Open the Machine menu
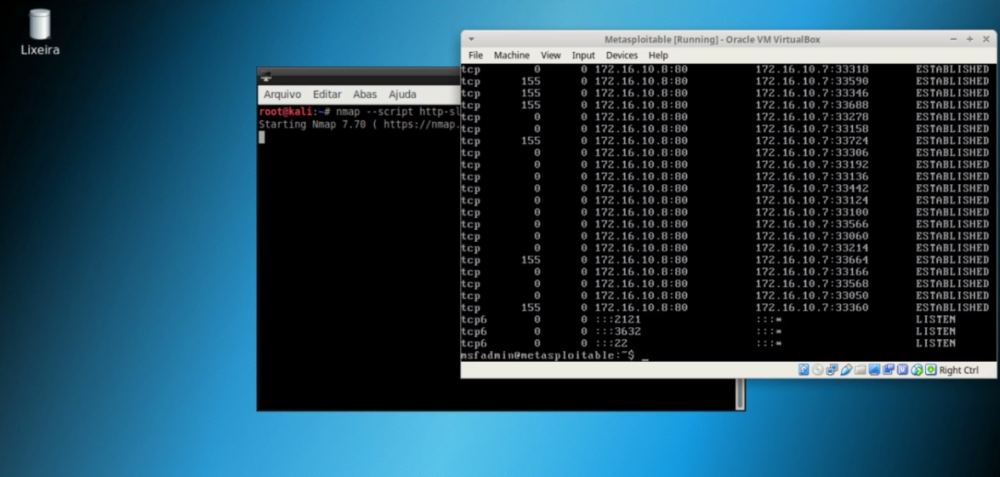This screenshot has width=1000, height=477. (x=511, y=55)
